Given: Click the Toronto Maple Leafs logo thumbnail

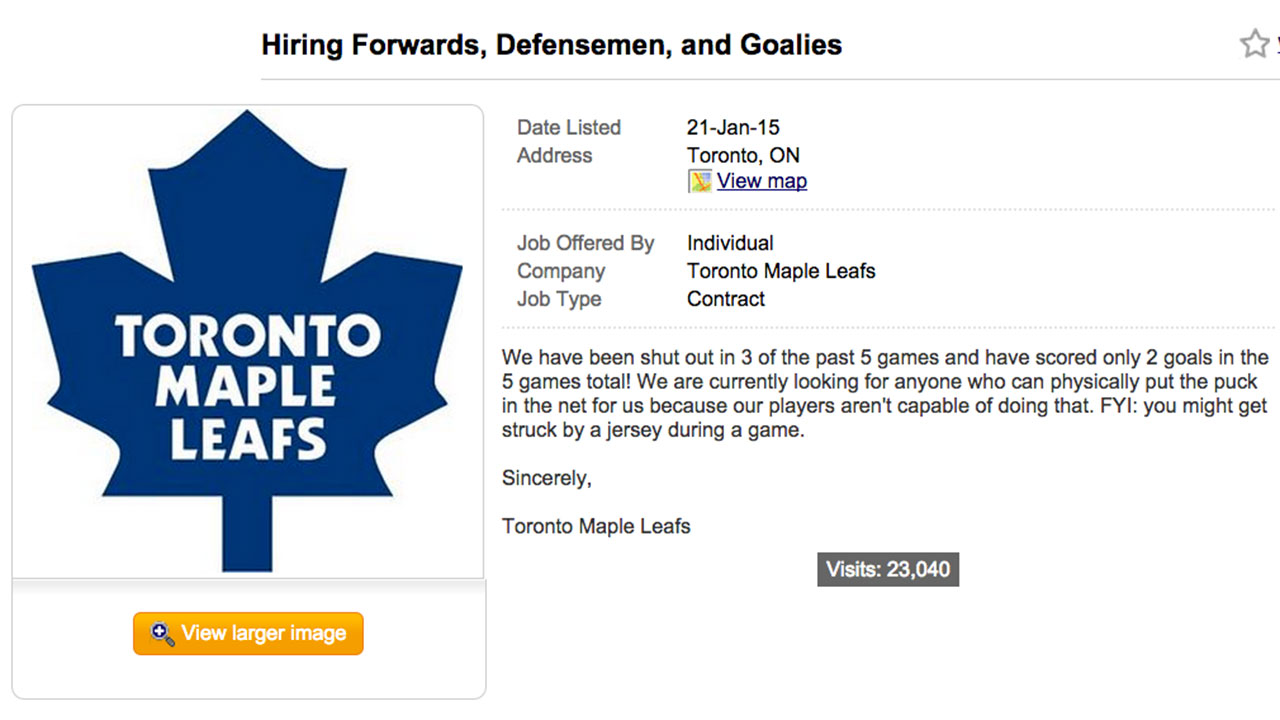Looking at the screenshot, I should [247, 340].
